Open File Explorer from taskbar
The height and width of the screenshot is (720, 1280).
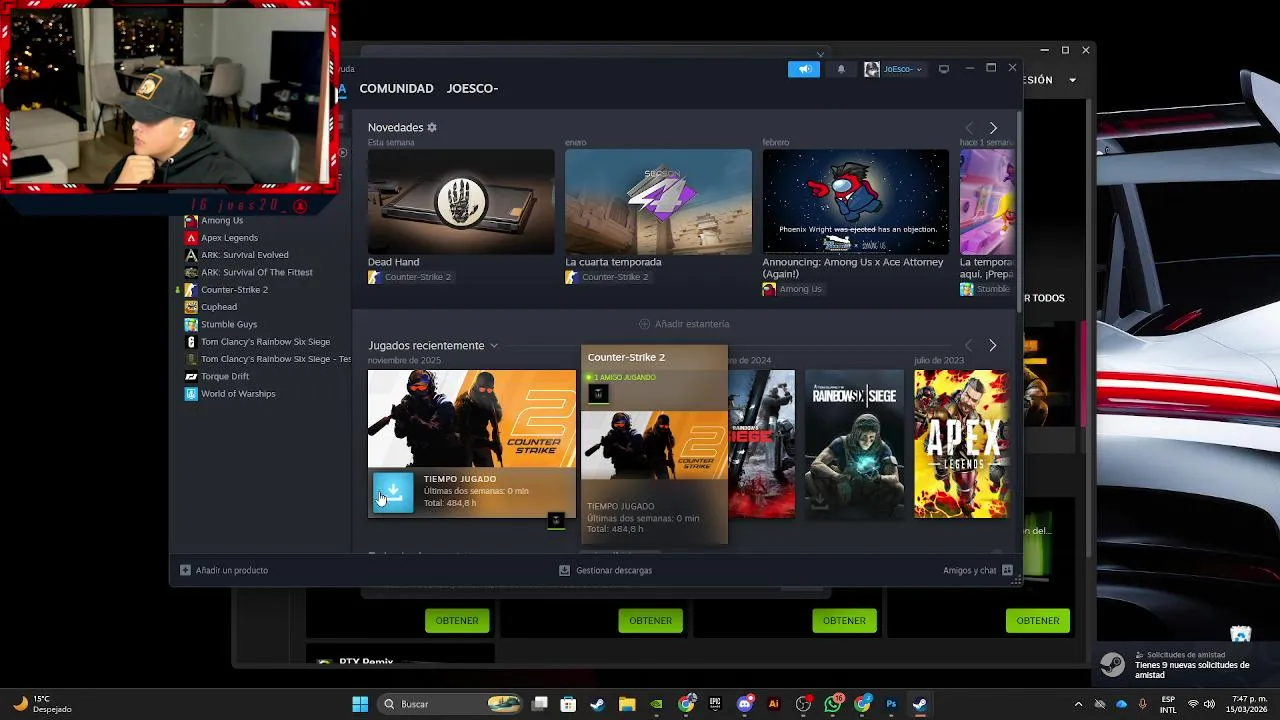point(627,704)
